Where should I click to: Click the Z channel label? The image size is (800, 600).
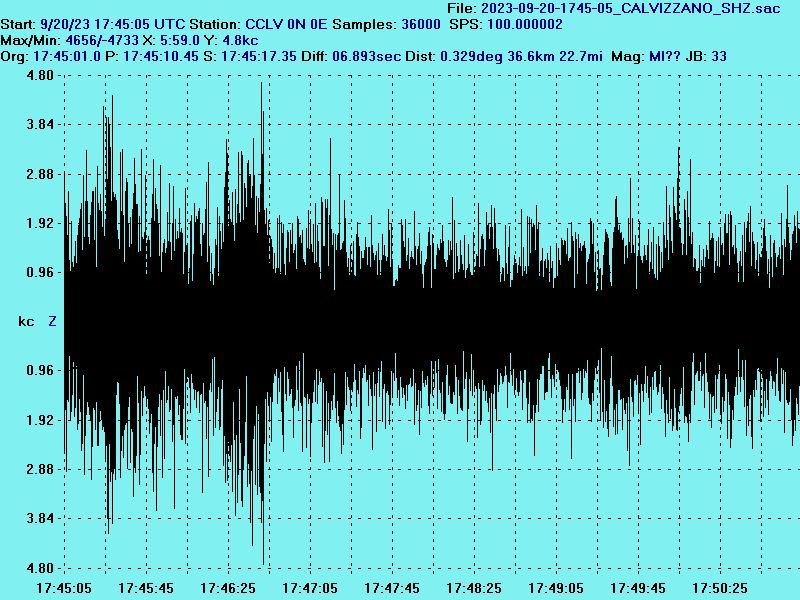point(52,321)
